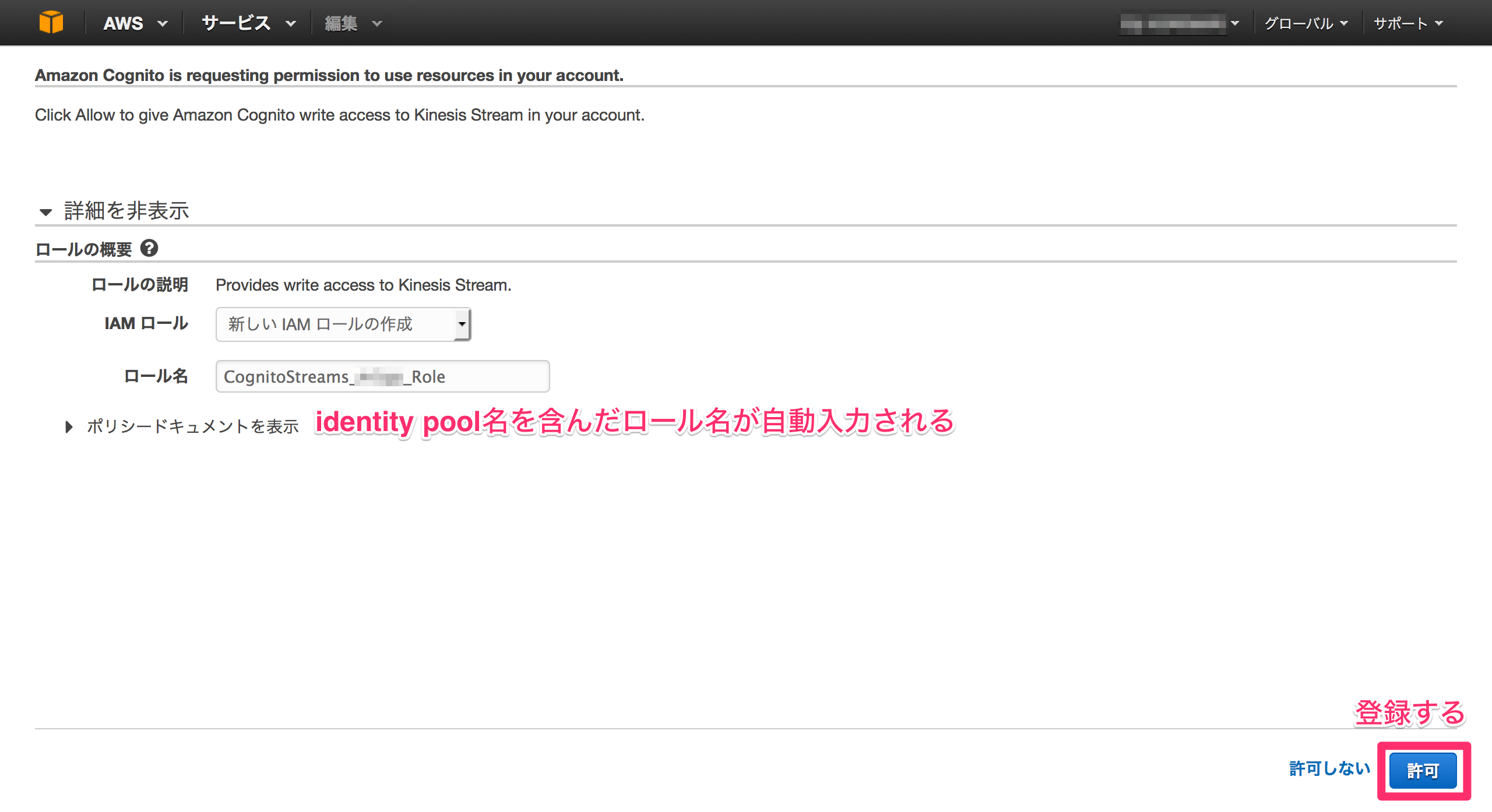Screen dimensions: 1492x812
Task: Click the 'Click Allow to give Amazon Cognito' sentence
Action: coord(339,115)
